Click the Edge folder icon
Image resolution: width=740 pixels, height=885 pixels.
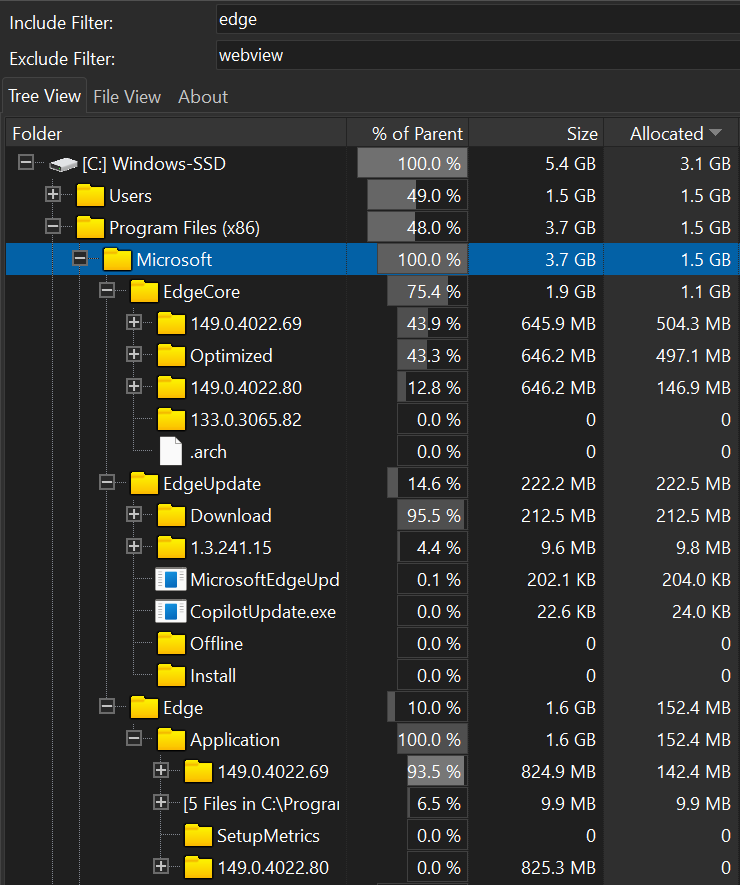tap(145, 708)
